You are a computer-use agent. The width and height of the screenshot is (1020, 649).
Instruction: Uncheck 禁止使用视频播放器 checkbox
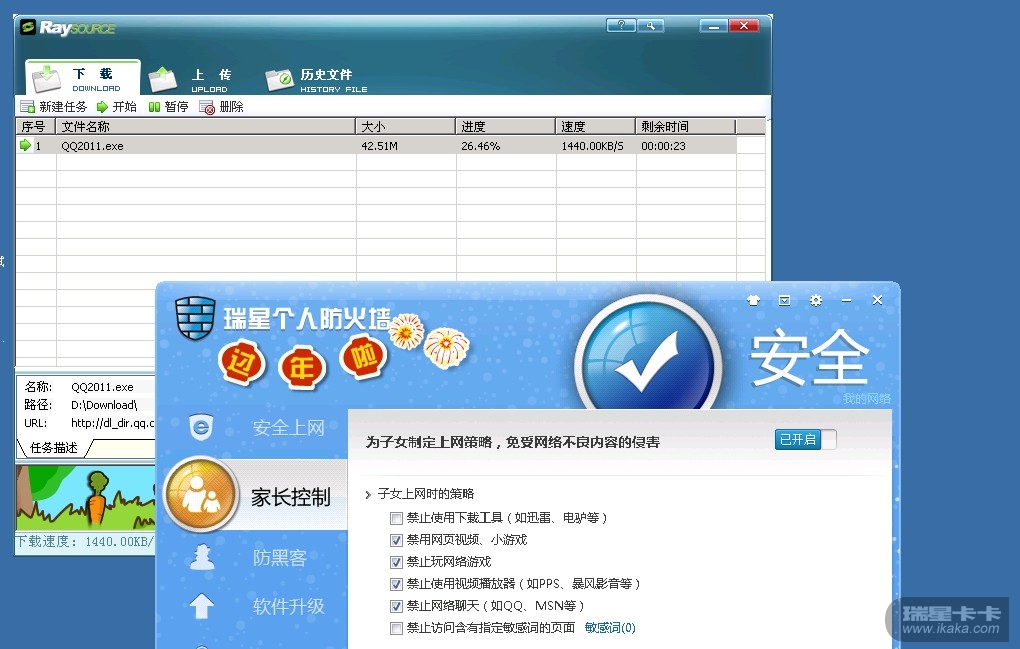click(x=396, y=584)
